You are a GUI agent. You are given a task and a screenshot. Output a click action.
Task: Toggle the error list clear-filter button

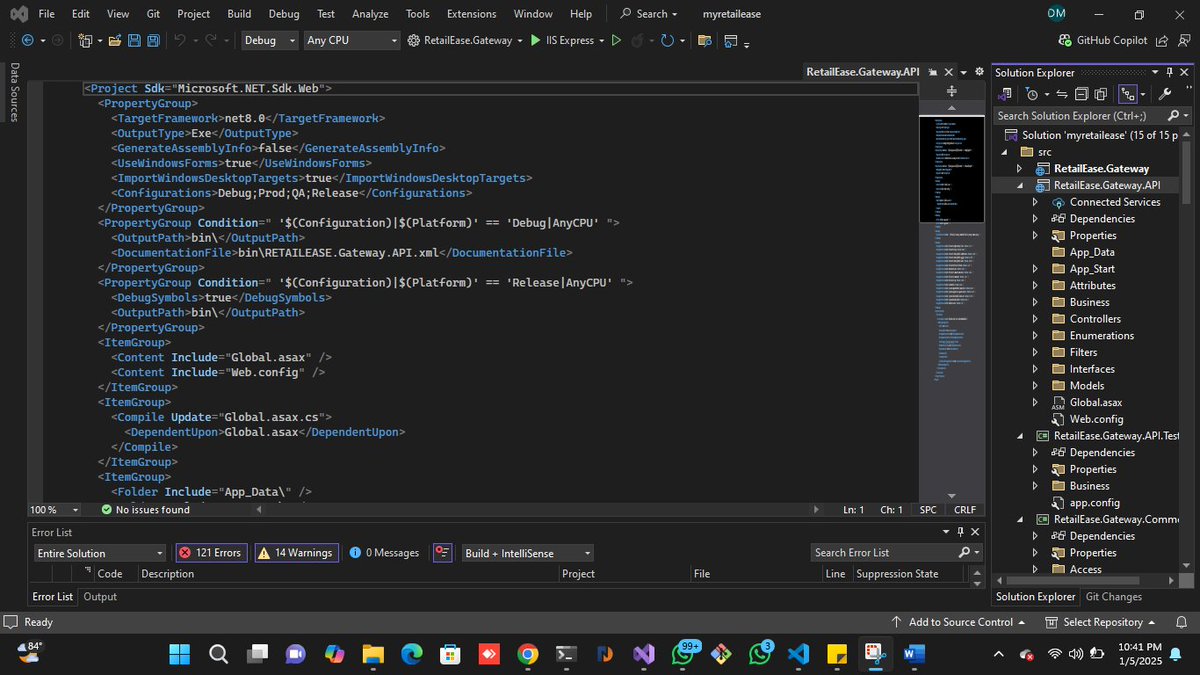click(443, 553)
